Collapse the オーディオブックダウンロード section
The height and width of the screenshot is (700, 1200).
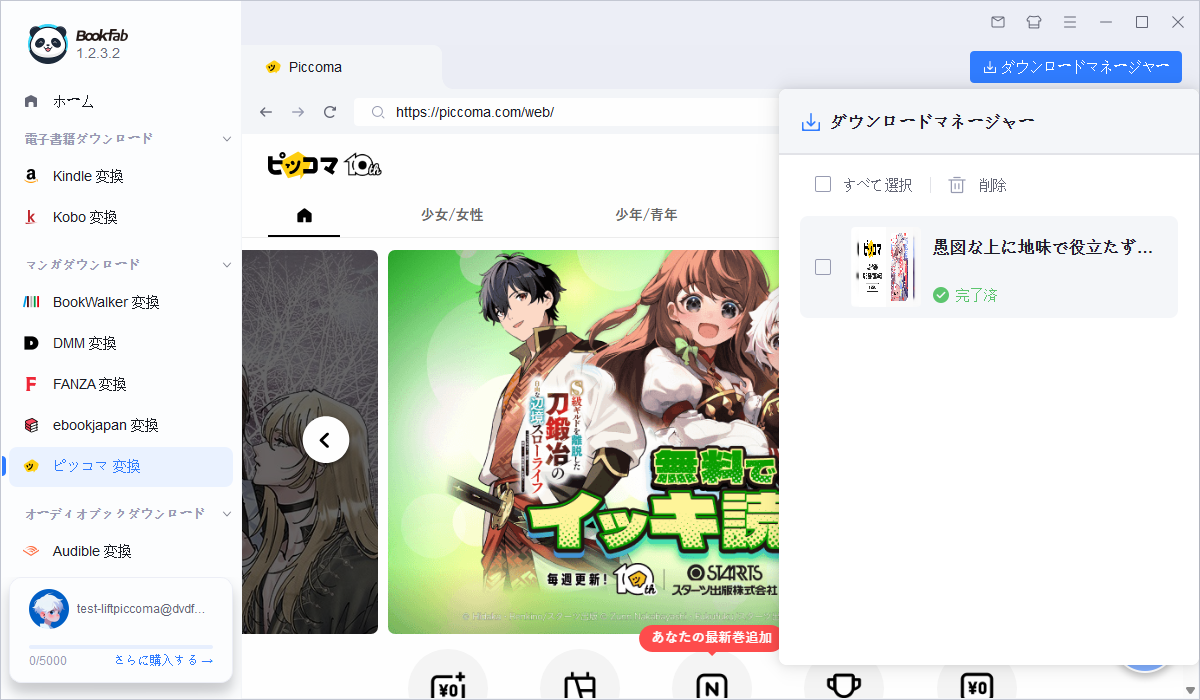pos(227,514)
